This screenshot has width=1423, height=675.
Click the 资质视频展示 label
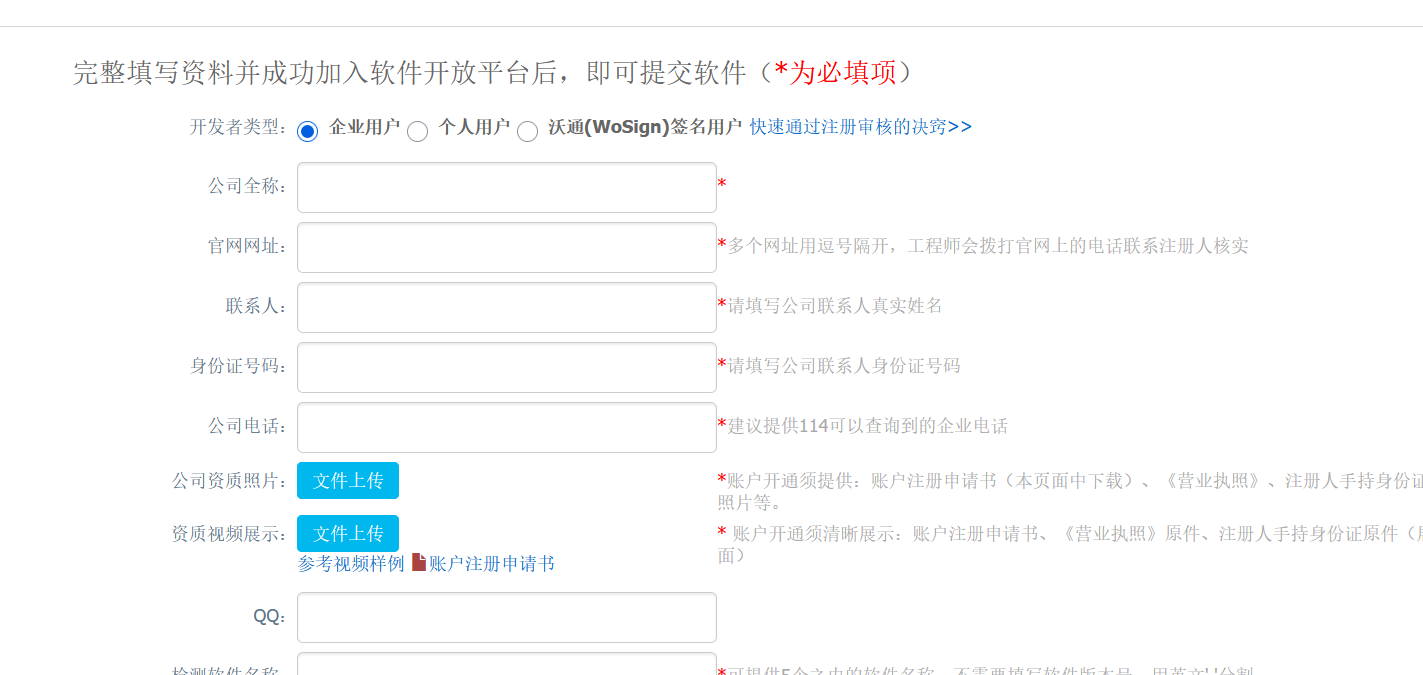click(x=230, y=534)
